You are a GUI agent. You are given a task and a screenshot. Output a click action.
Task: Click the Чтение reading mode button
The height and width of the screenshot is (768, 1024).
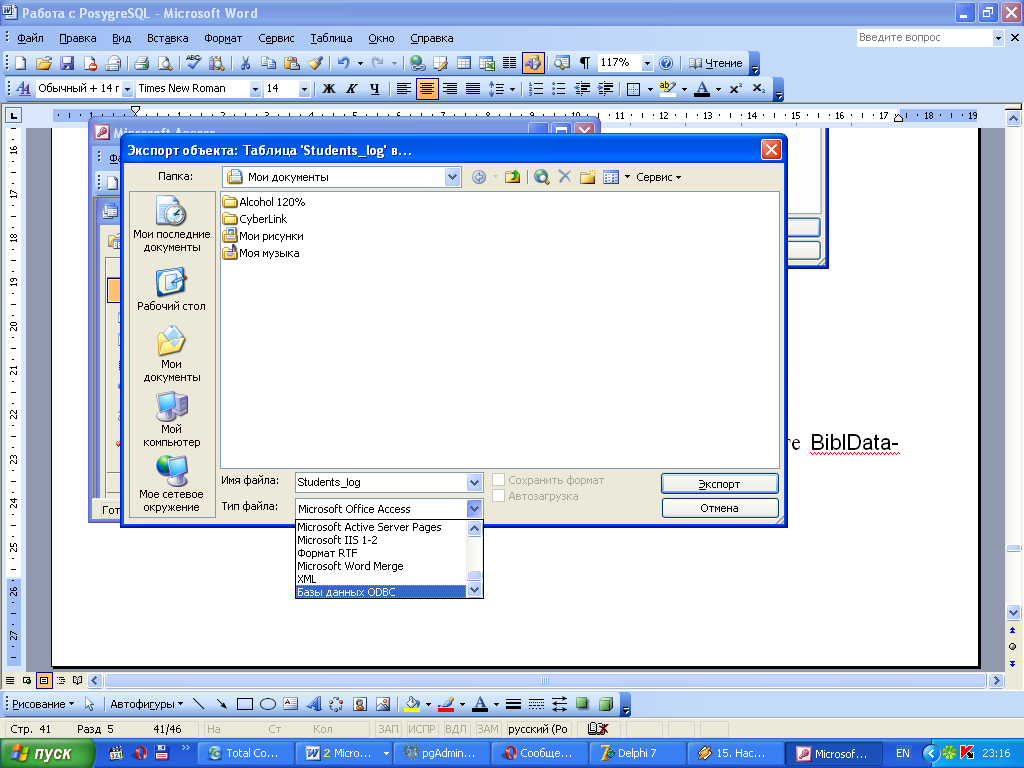click(716, 63)
